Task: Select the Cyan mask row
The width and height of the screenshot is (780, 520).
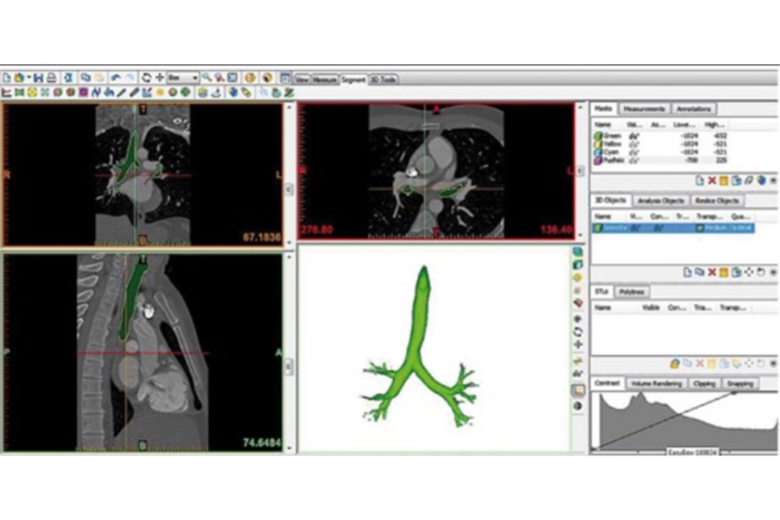Action: tap(662, 152)
